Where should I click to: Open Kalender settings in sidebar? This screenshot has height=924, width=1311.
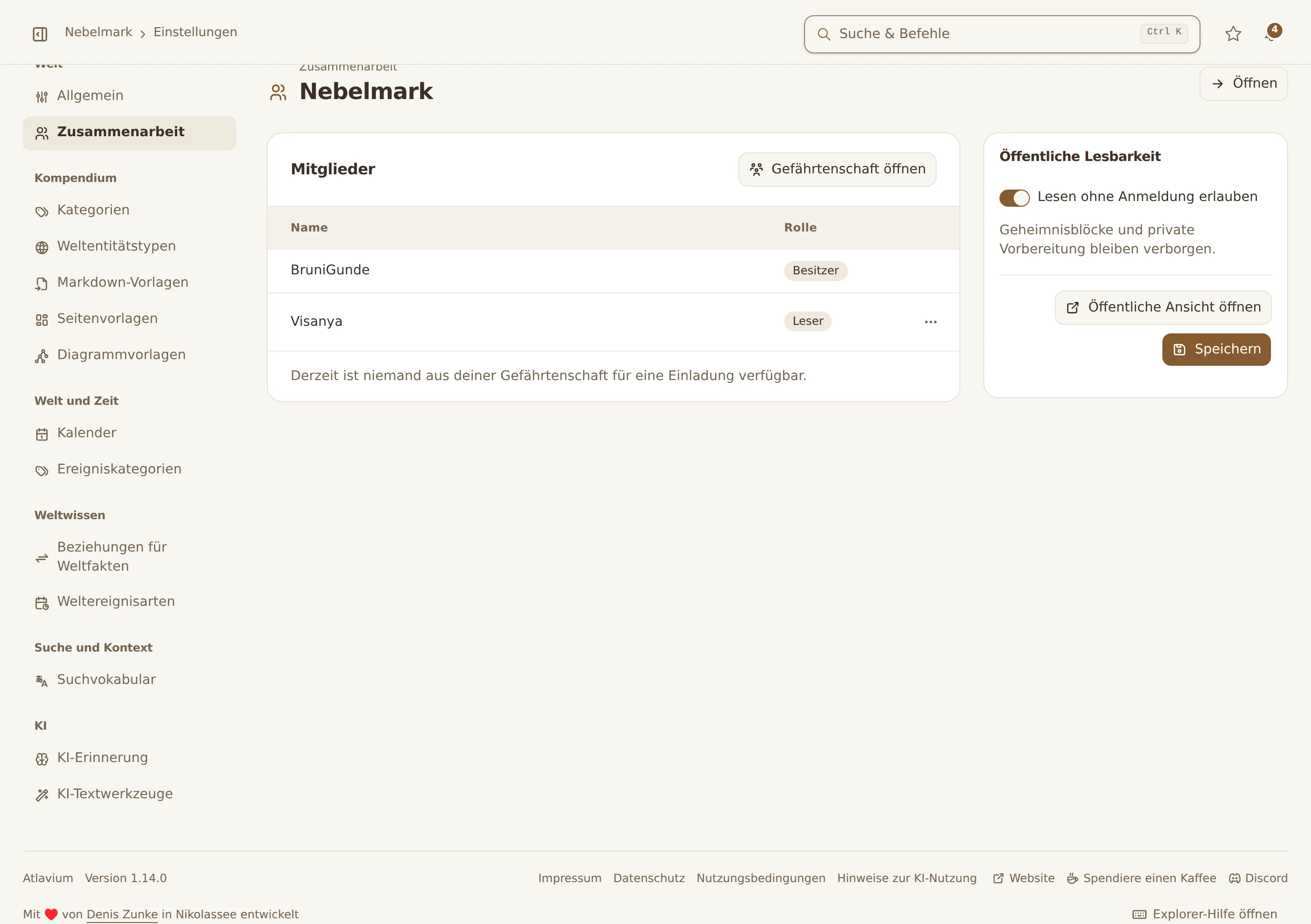point(130,433)
